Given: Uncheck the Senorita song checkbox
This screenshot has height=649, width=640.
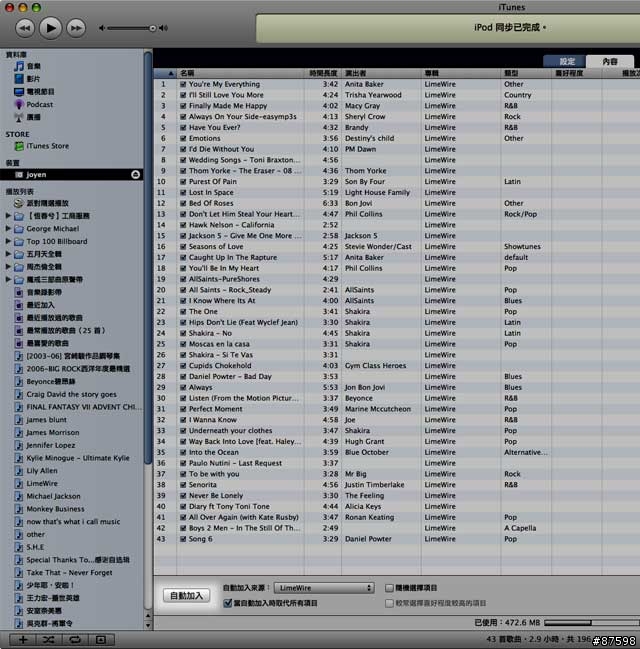Looking at the screenshot, I should (183, 485).
